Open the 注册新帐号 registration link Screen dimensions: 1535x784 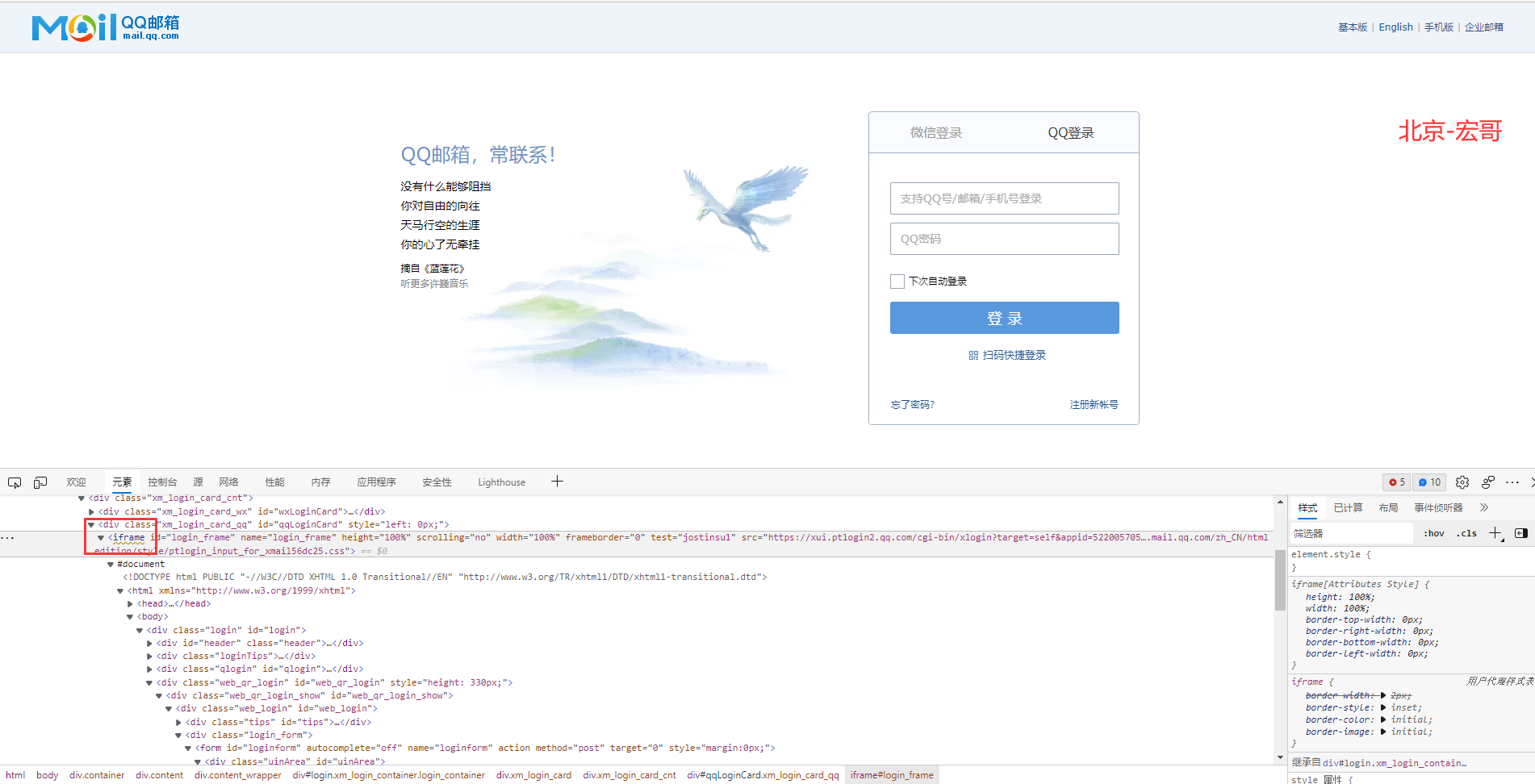[1094, 404]
